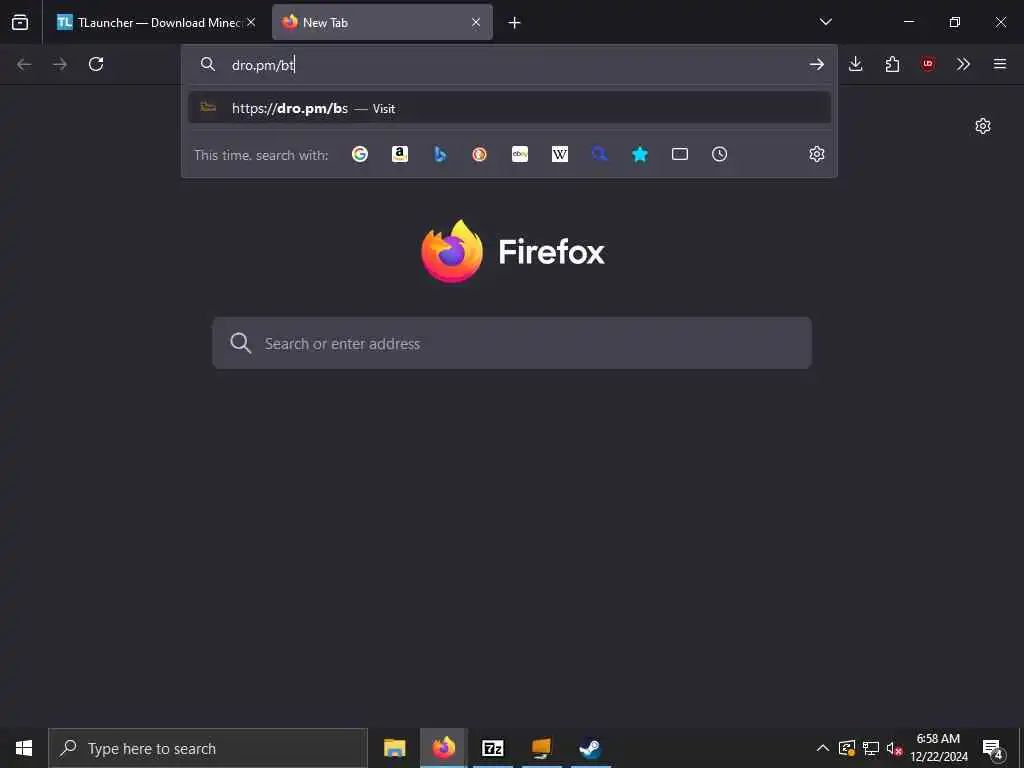Open the clock showing 6:58 AM
Viewport: 1024px width, 768px height.
point(939,748)
